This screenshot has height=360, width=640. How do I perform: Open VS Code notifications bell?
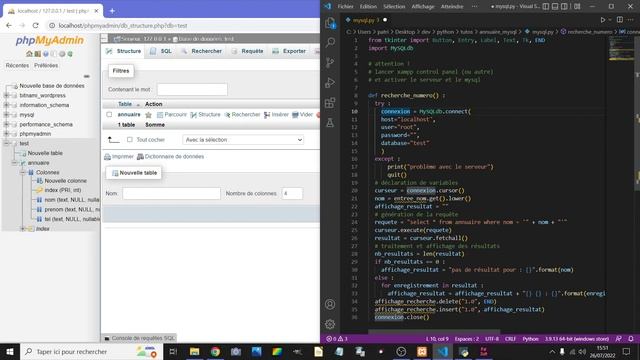pos(631,339)
